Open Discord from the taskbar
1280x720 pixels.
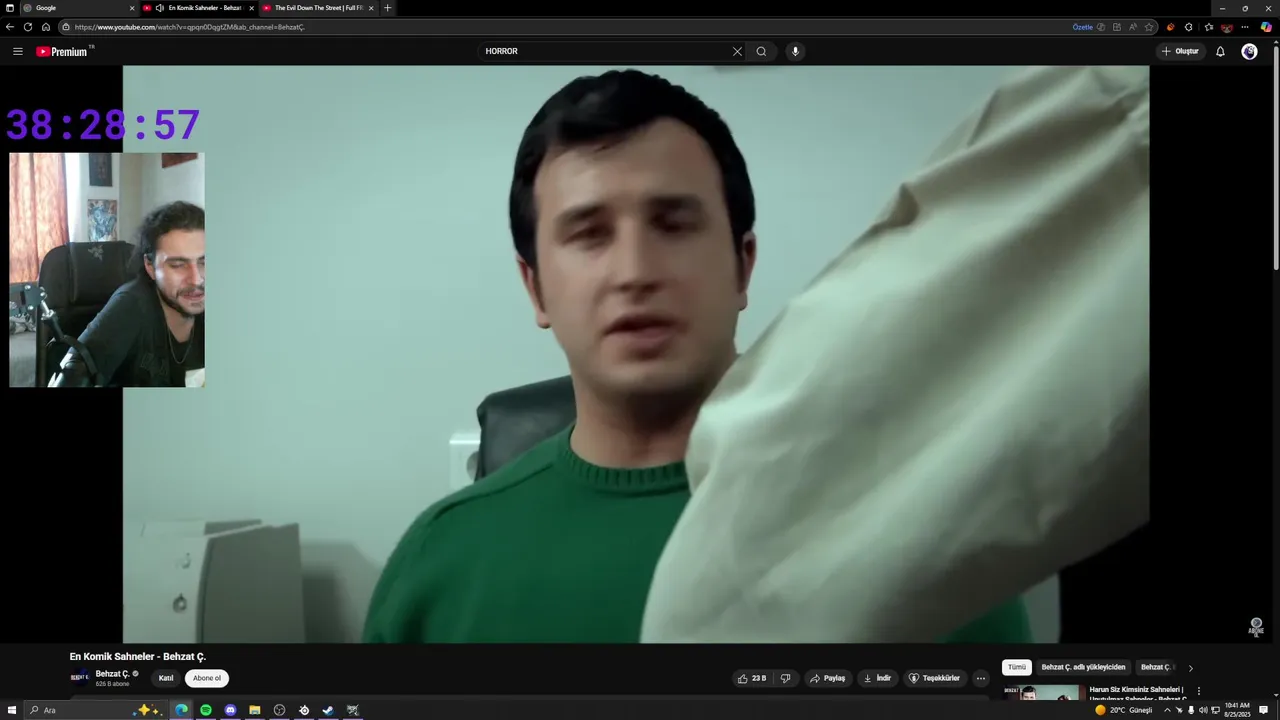pyautogui.click(x=231, y=710)
